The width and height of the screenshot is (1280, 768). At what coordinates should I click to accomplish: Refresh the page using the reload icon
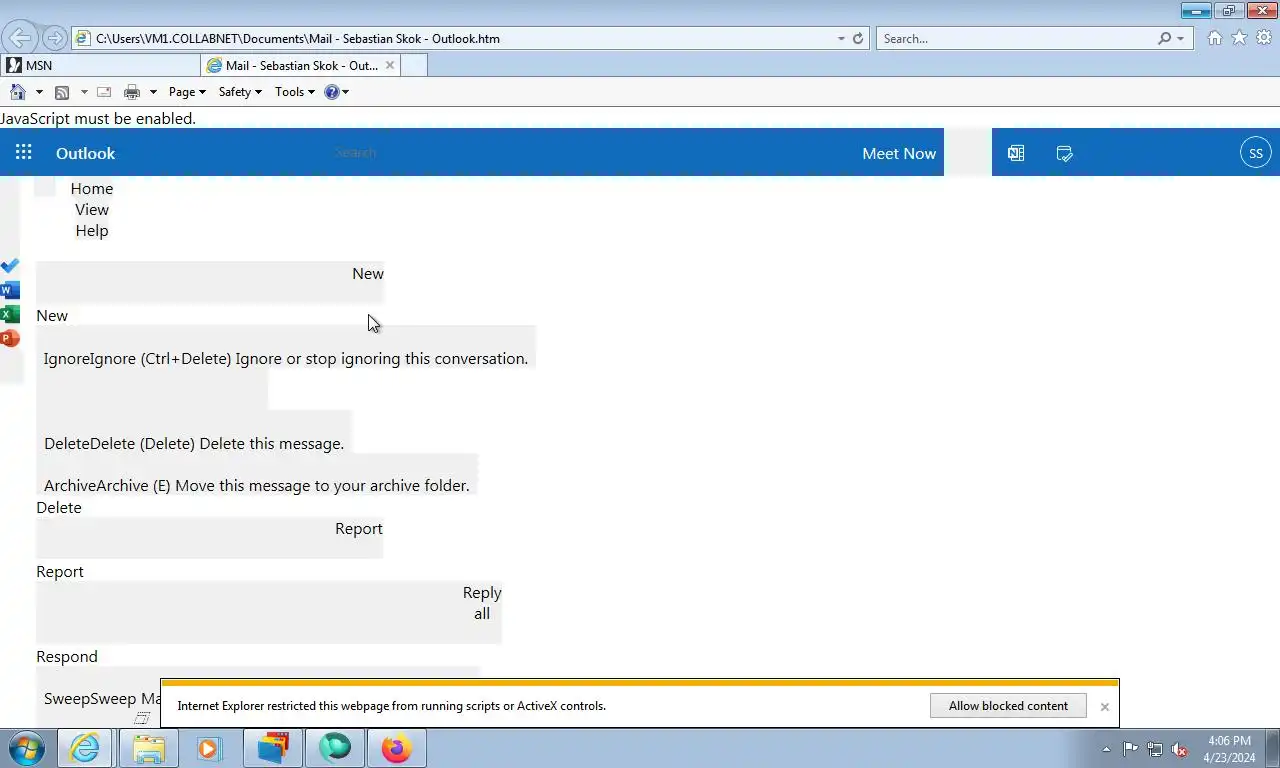(857, 38)
